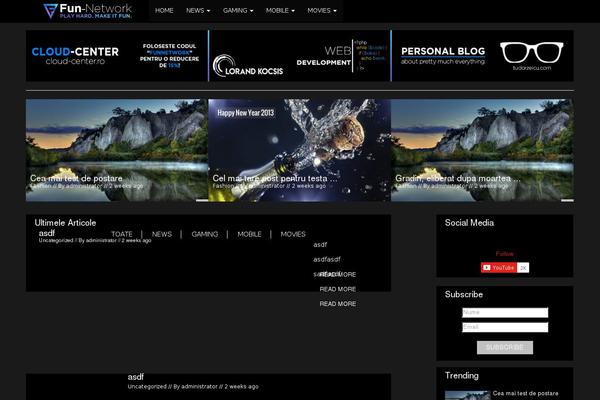600x400 pixels.
Task: Open the Lorand Kocsis web development banner
Action: tap(300, 56)
